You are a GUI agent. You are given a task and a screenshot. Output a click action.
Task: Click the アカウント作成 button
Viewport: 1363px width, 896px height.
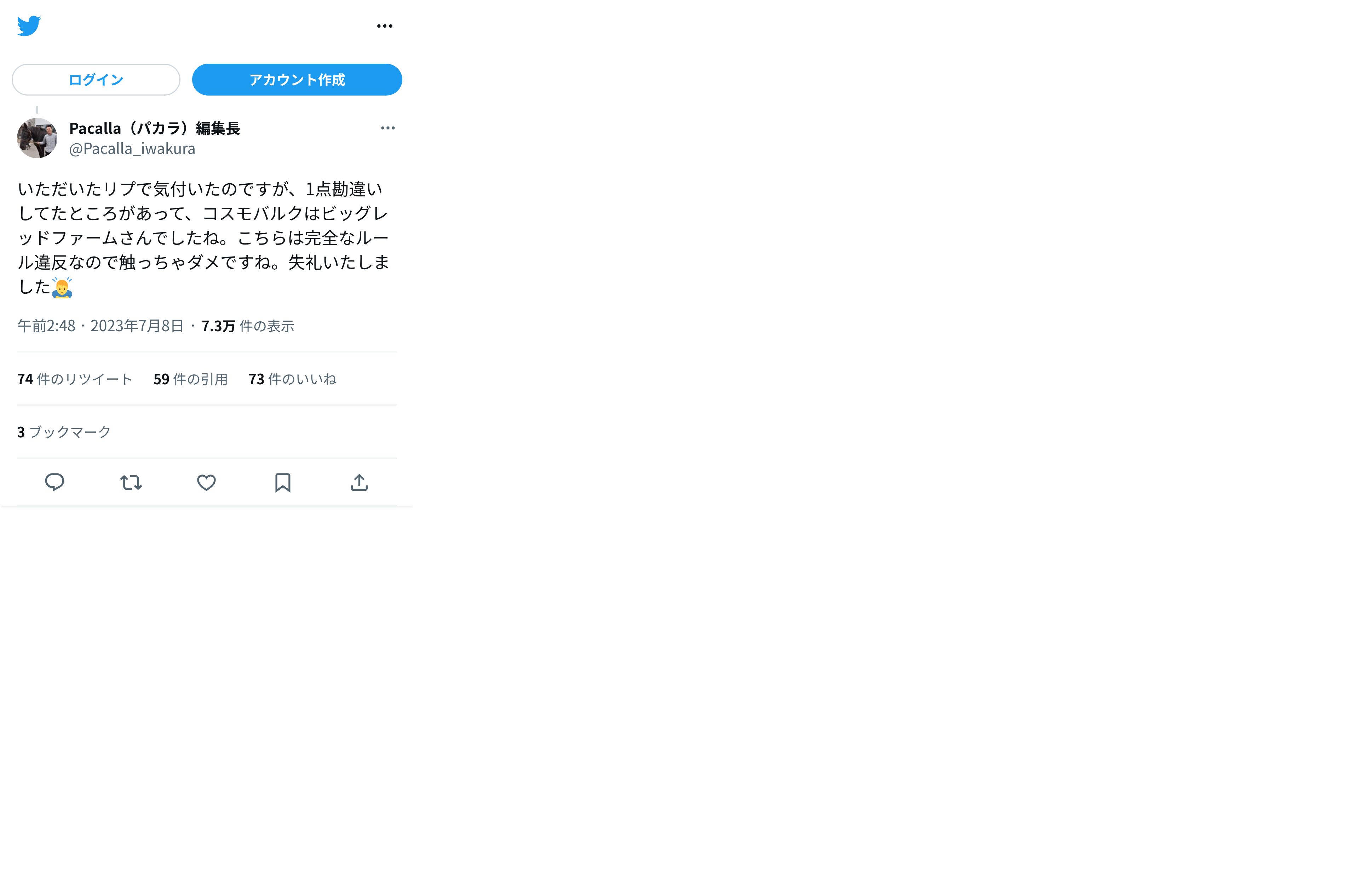(x=297, y=80)
